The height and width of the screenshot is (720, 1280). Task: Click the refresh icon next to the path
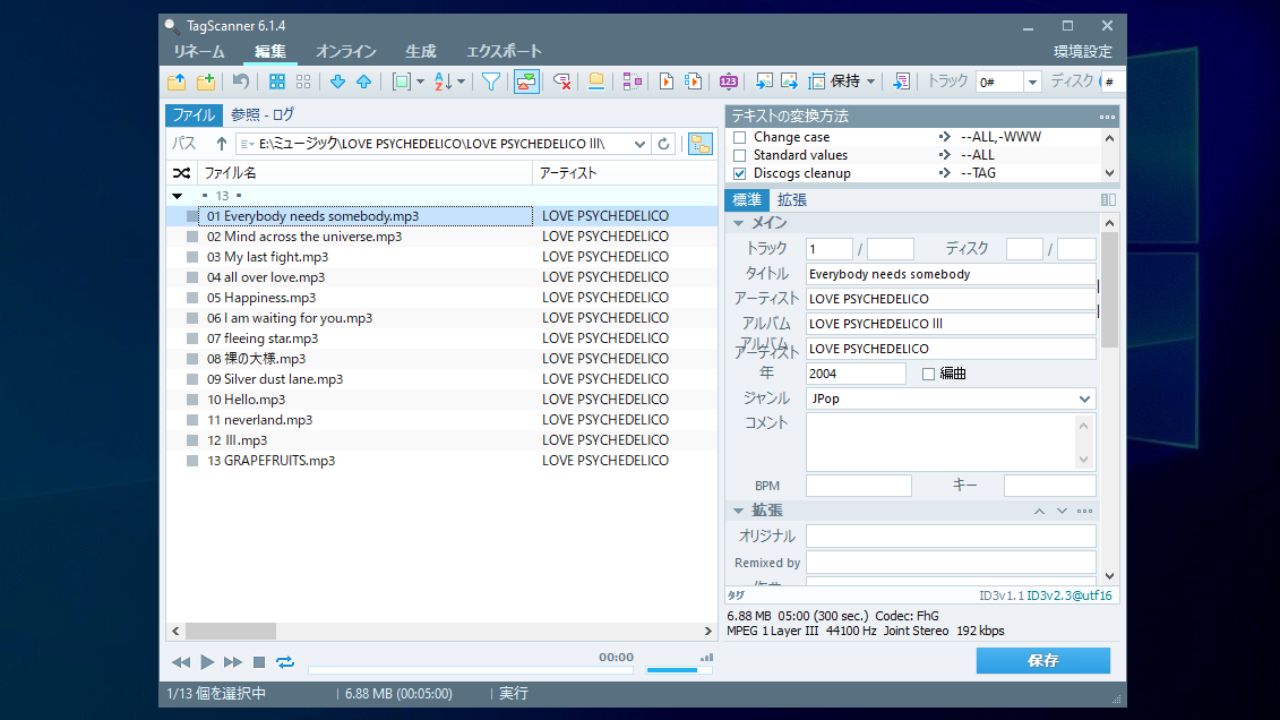(x=664, y=144)
